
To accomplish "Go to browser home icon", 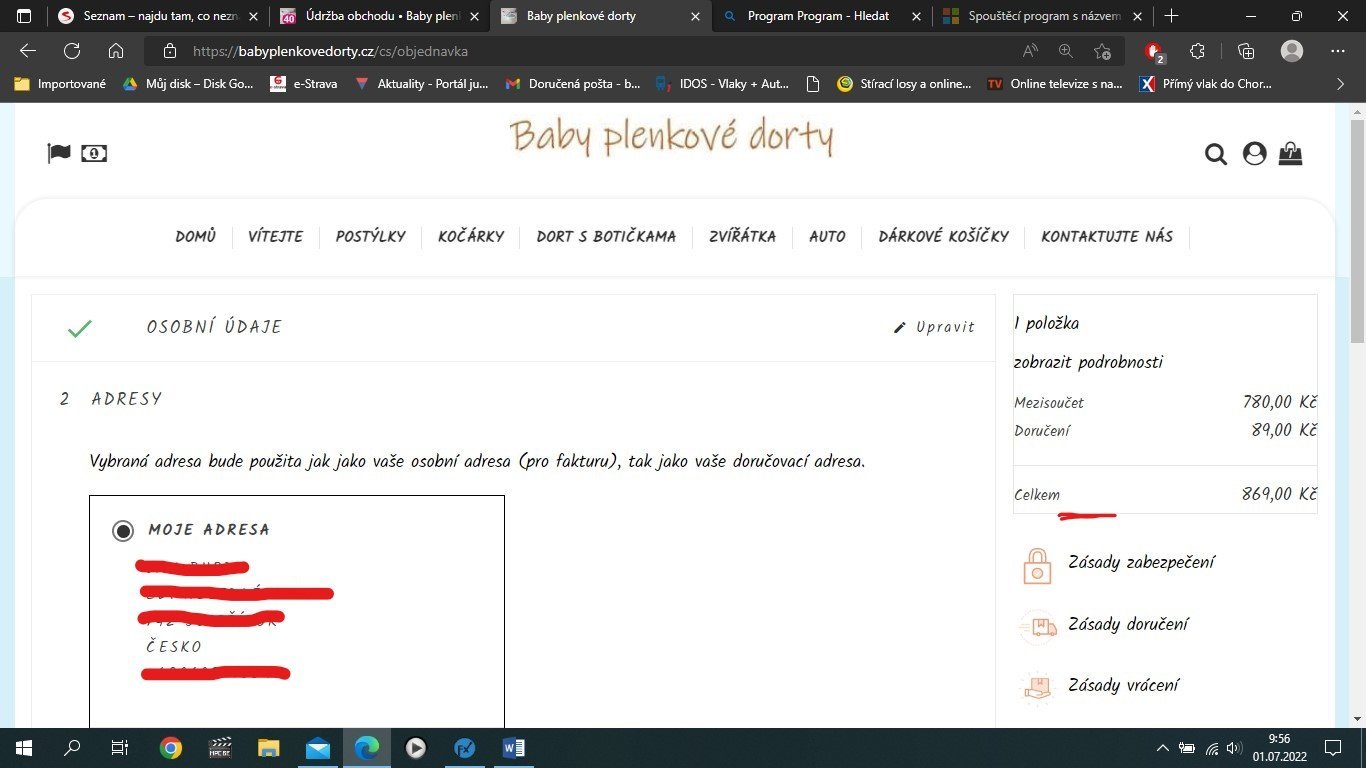I will (116, 51).
